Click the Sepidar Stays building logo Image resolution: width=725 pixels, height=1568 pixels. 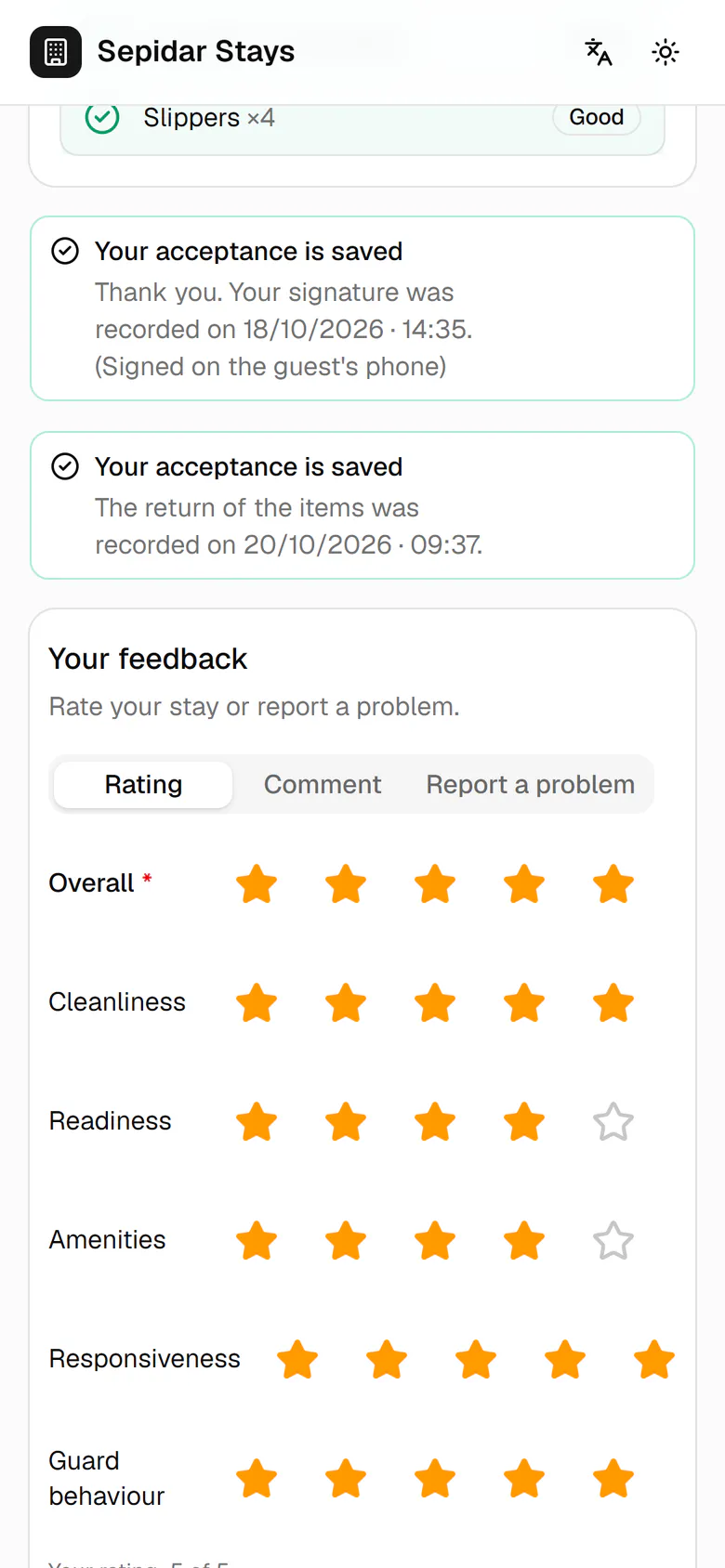click(56, 52)
